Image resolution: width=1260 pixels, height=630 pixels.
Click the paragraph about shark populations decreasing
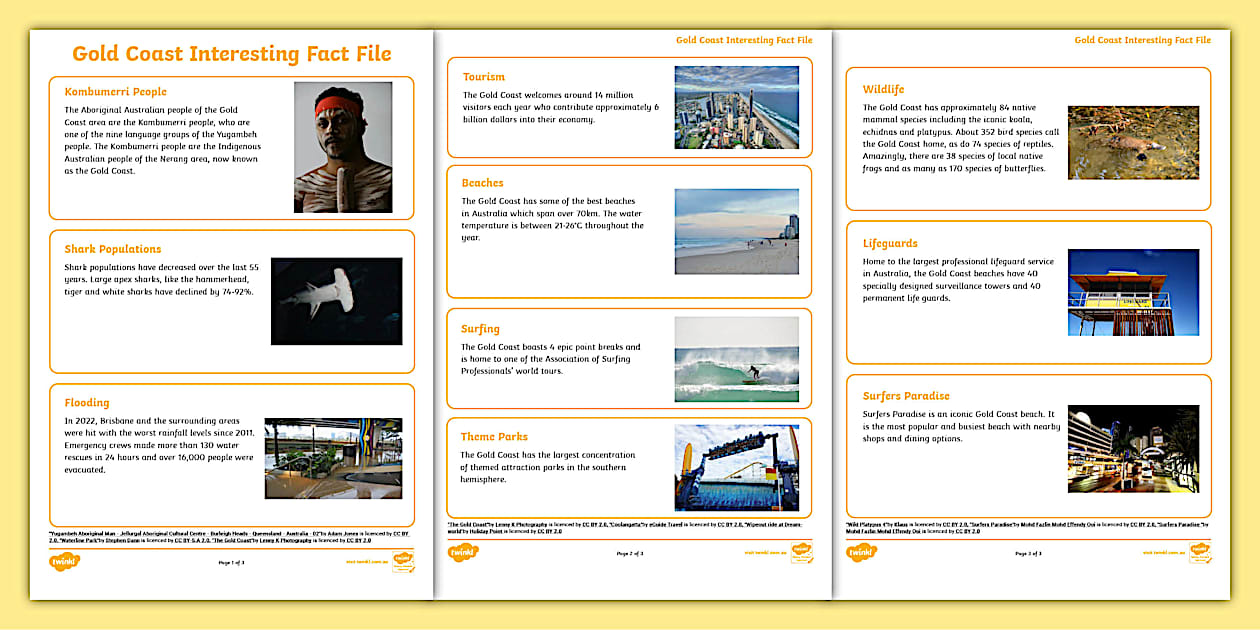pos(160,279)
